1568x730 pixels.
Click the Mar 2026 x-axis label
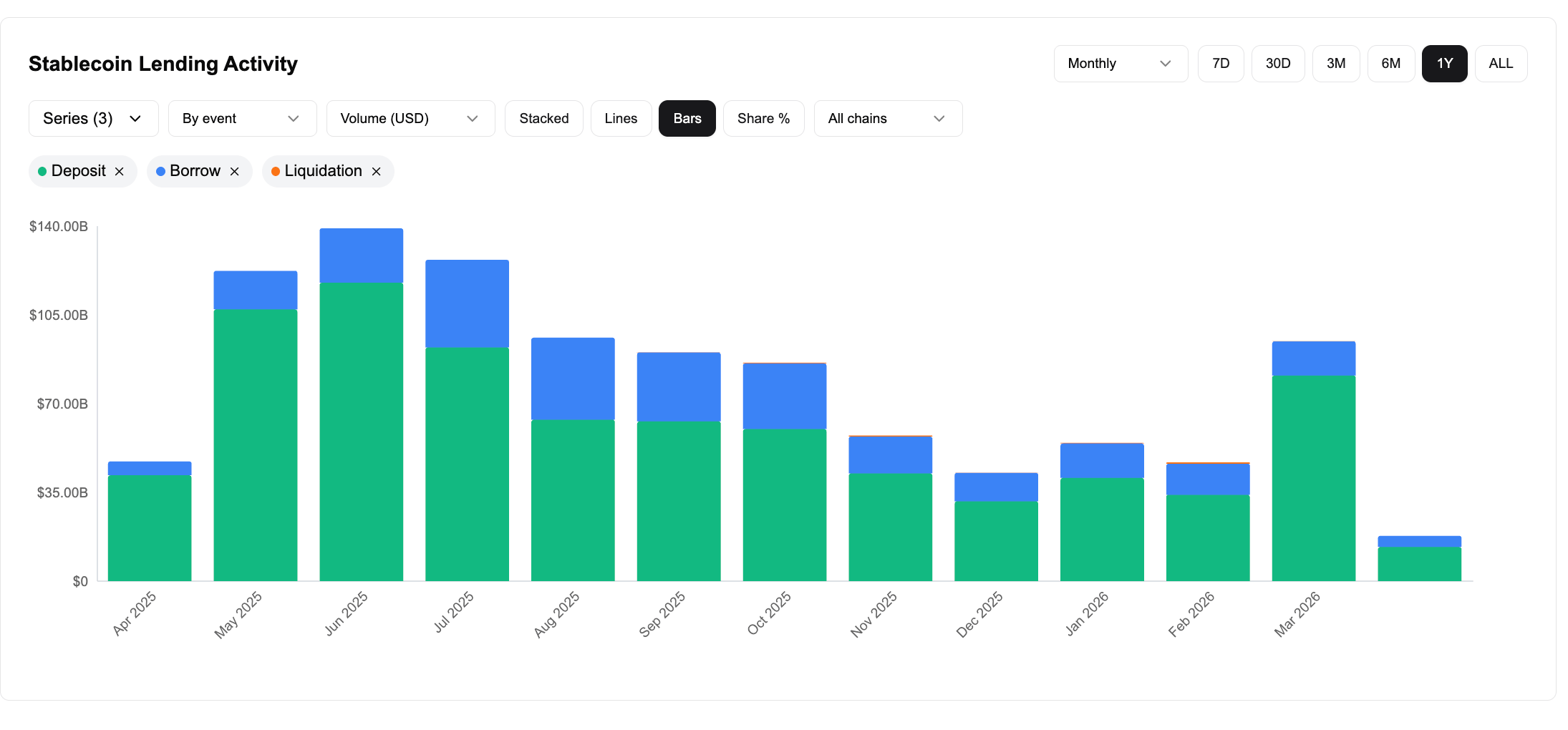point(1297,614)
